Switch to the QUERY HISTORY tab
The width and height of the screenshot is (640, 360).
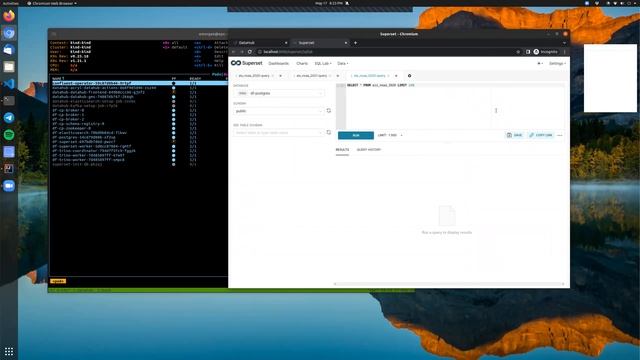pyautogui.click(x=369, y=150)
